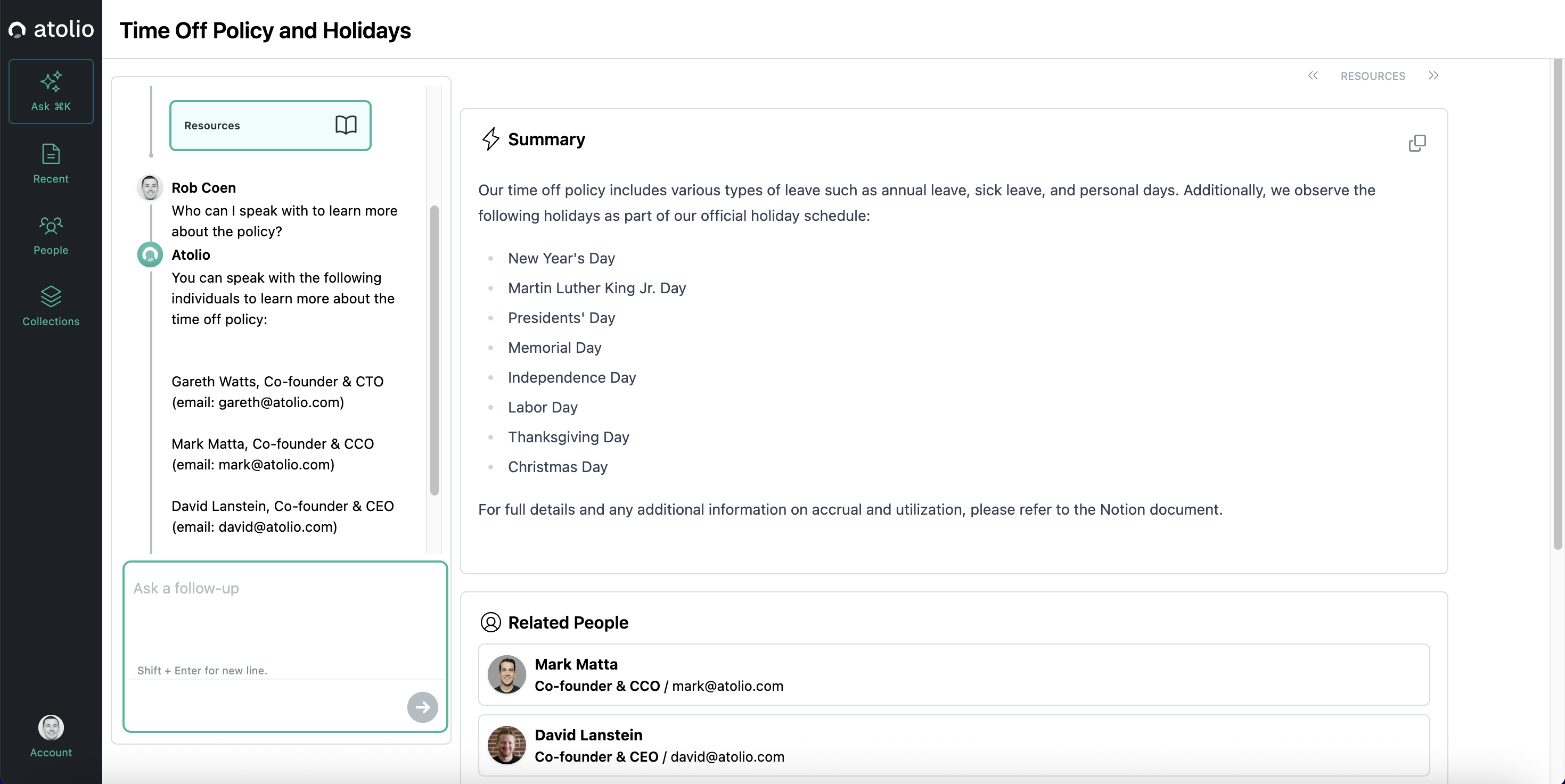
Task: Submit follow-up with arrow send button
Action: tap(422, 707)
